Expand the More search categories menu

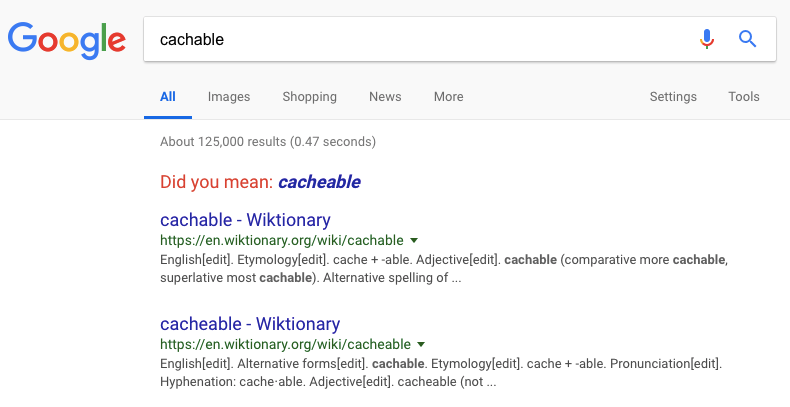click(448, 97)
